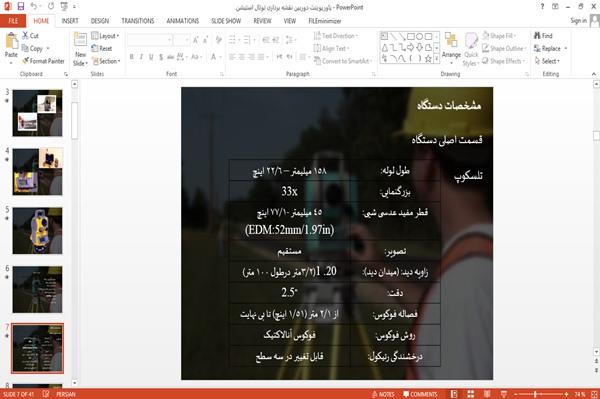This screenshot has height=399, width=600.
Task: Insert text box from shapes gallery
Action: coord(385,36)
